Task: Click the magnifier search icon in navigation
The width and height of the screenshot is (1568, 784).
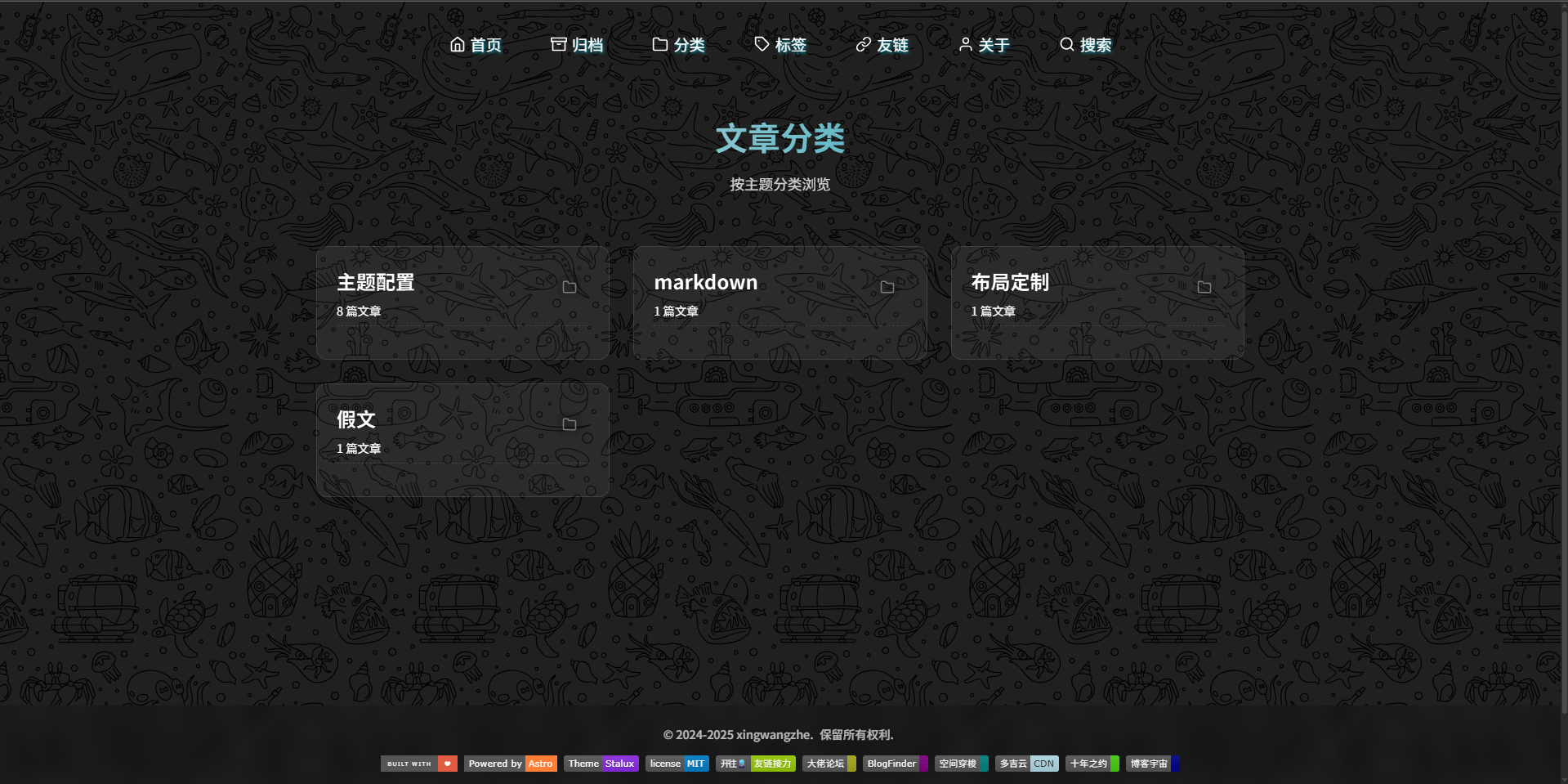Action: click(1066, 45)
